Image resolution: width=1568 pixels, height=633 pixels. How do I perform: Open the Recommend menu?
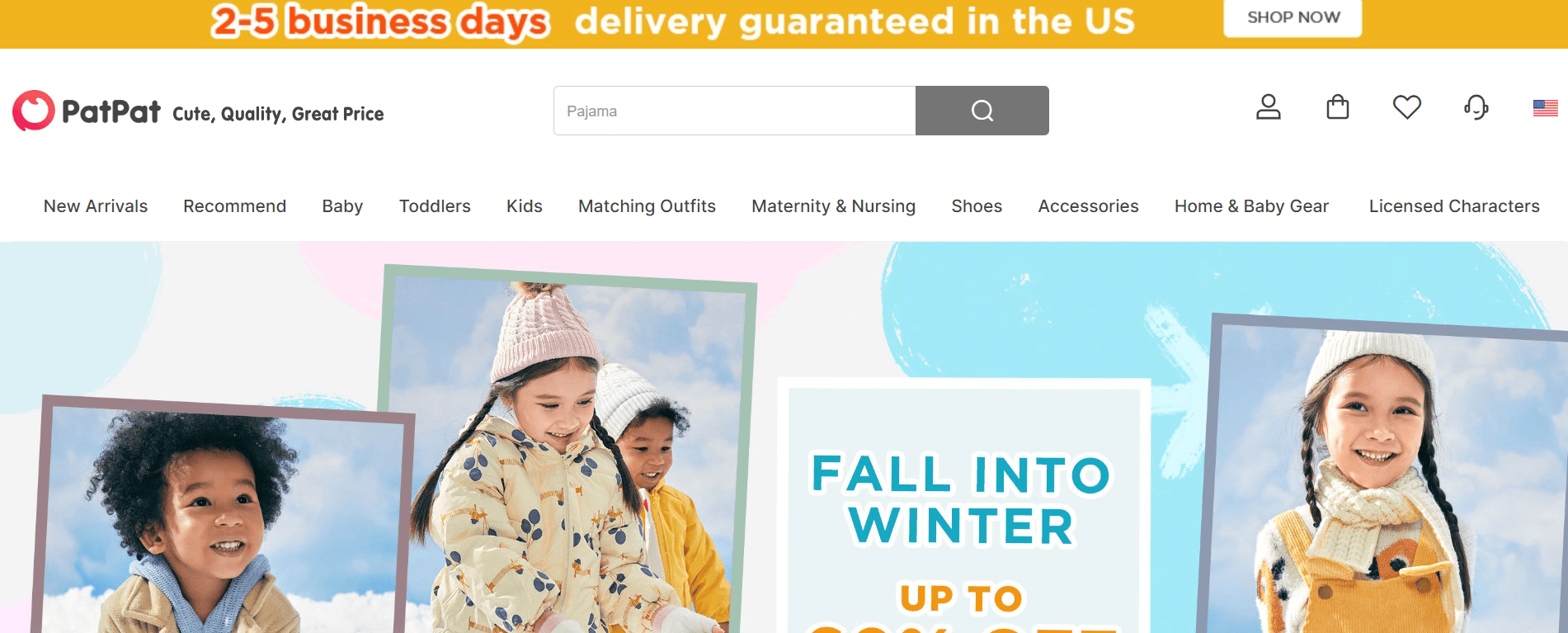[234, 206]
